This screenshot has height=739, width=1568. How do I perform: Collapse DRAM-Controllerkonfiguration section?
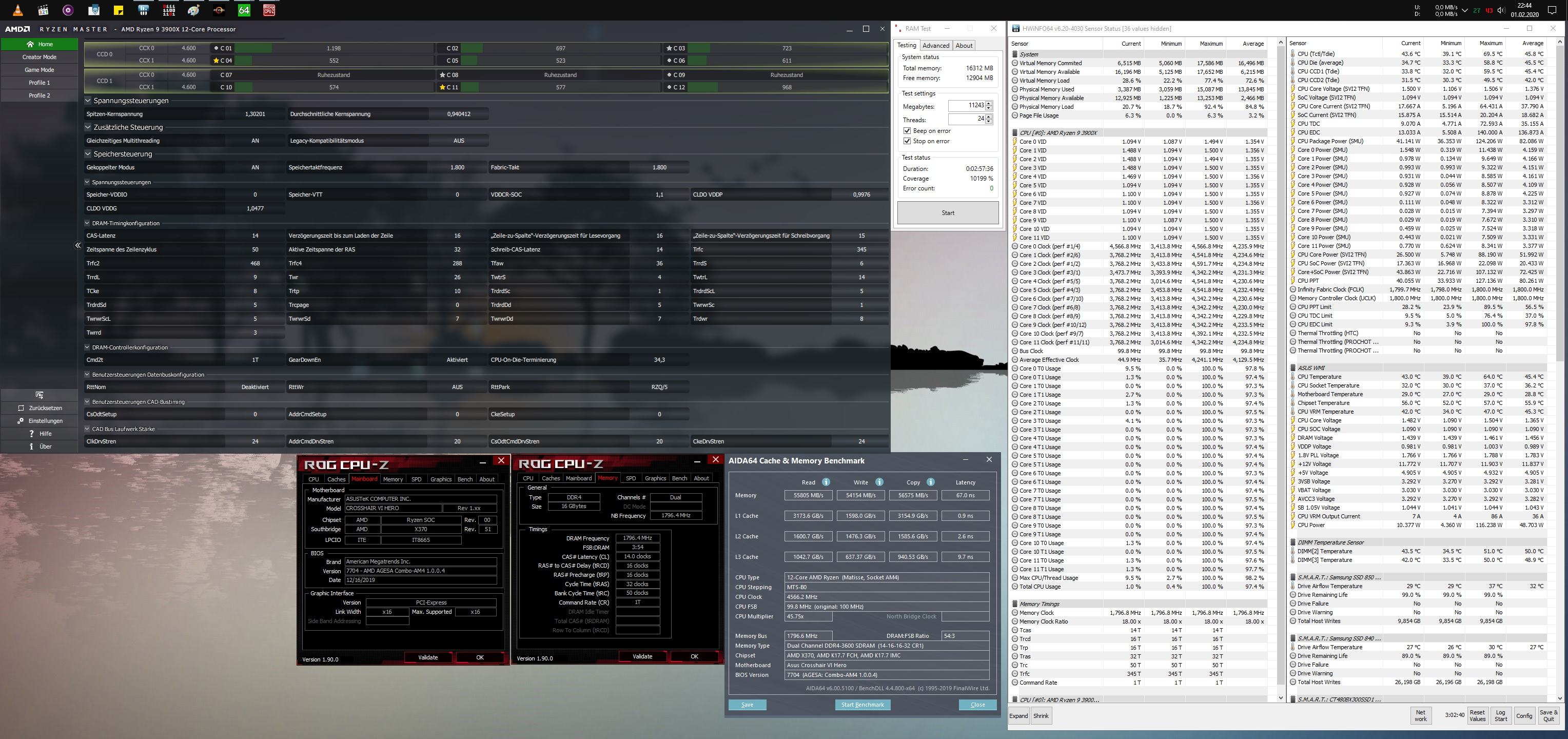pyautogui.click(x=88, y=347)
